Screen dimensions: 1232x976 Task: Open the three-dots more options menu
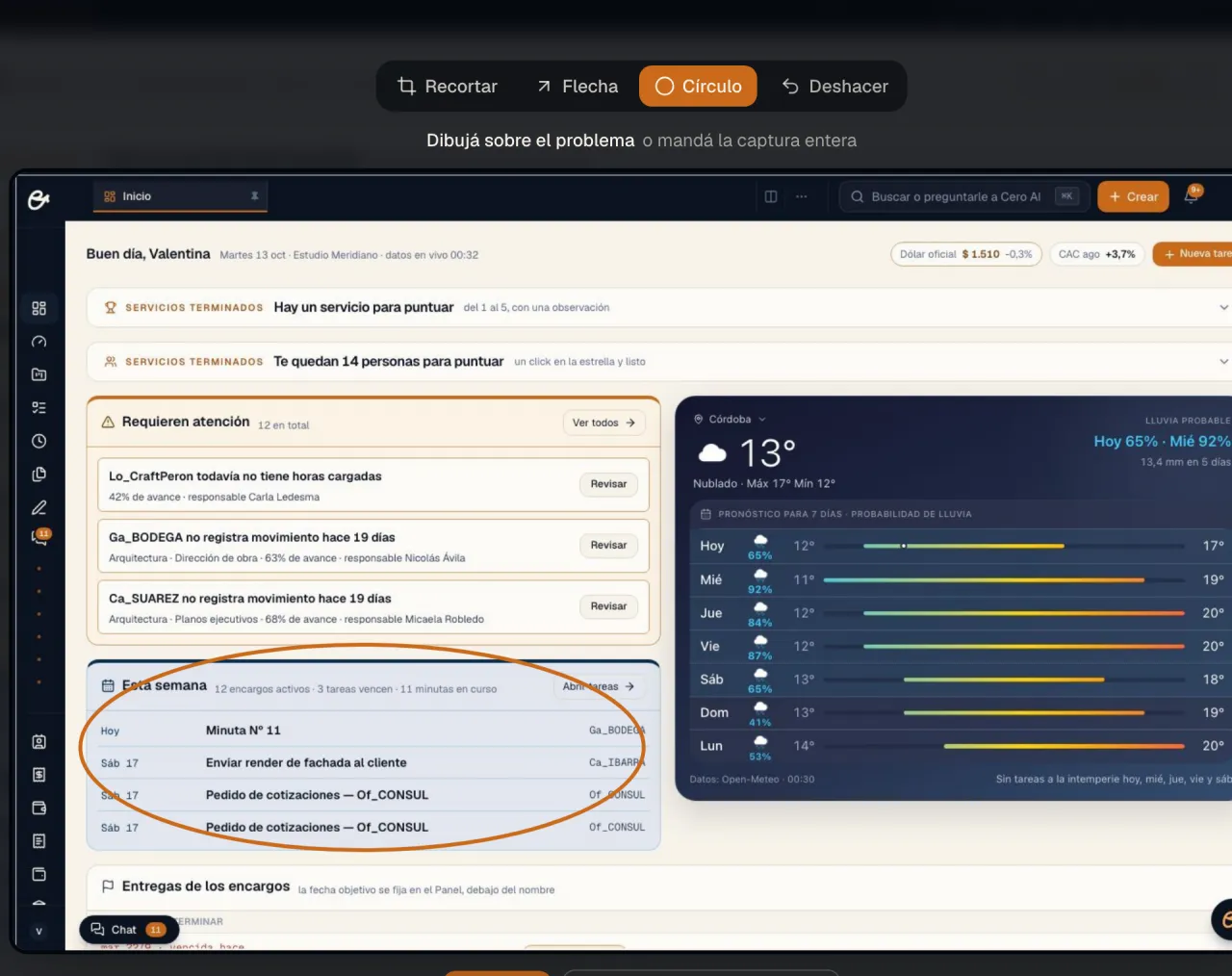(802, 196)
